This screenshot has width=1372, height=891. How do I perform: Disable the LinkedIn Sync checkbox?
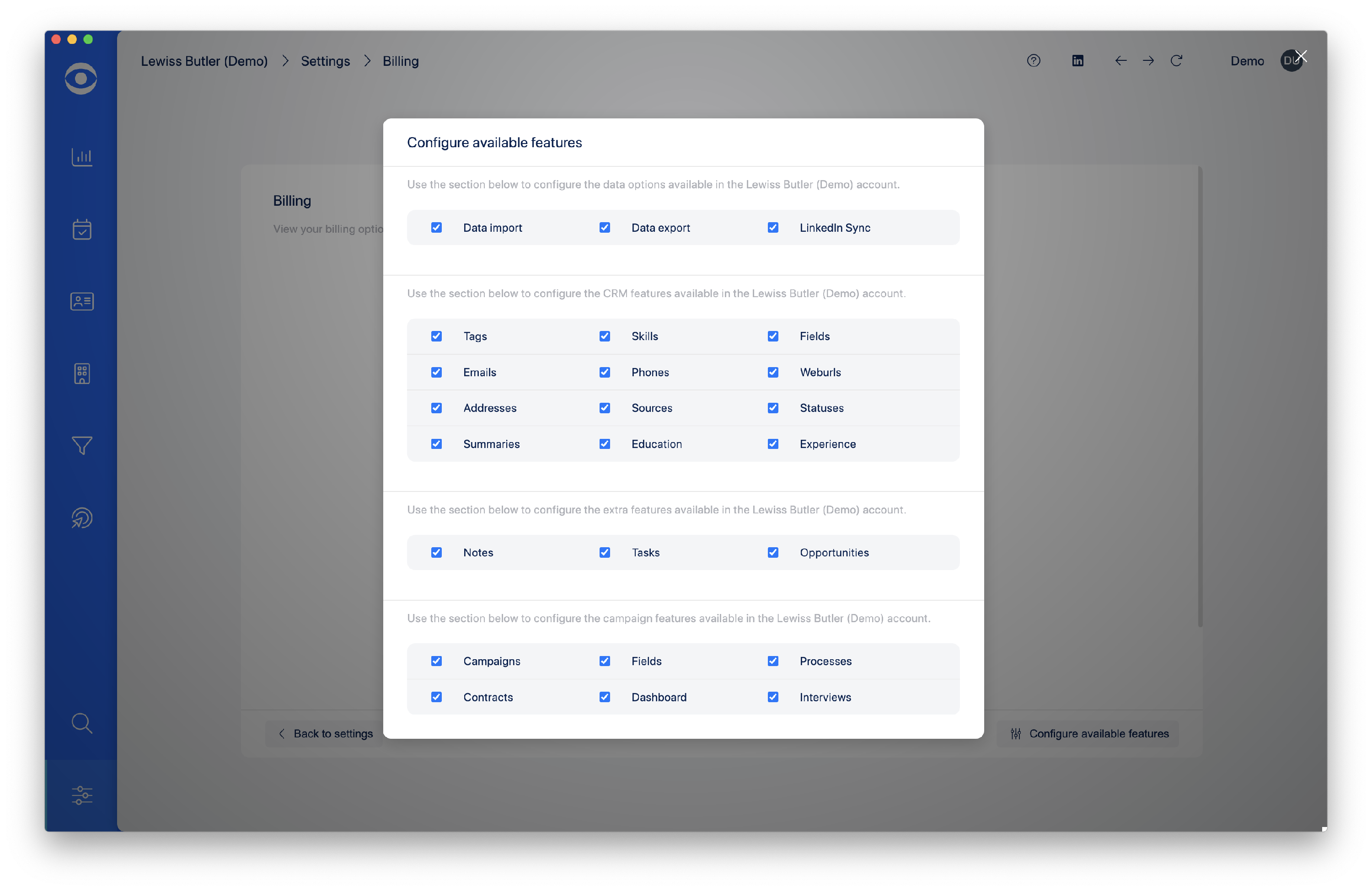click(773, 227)
